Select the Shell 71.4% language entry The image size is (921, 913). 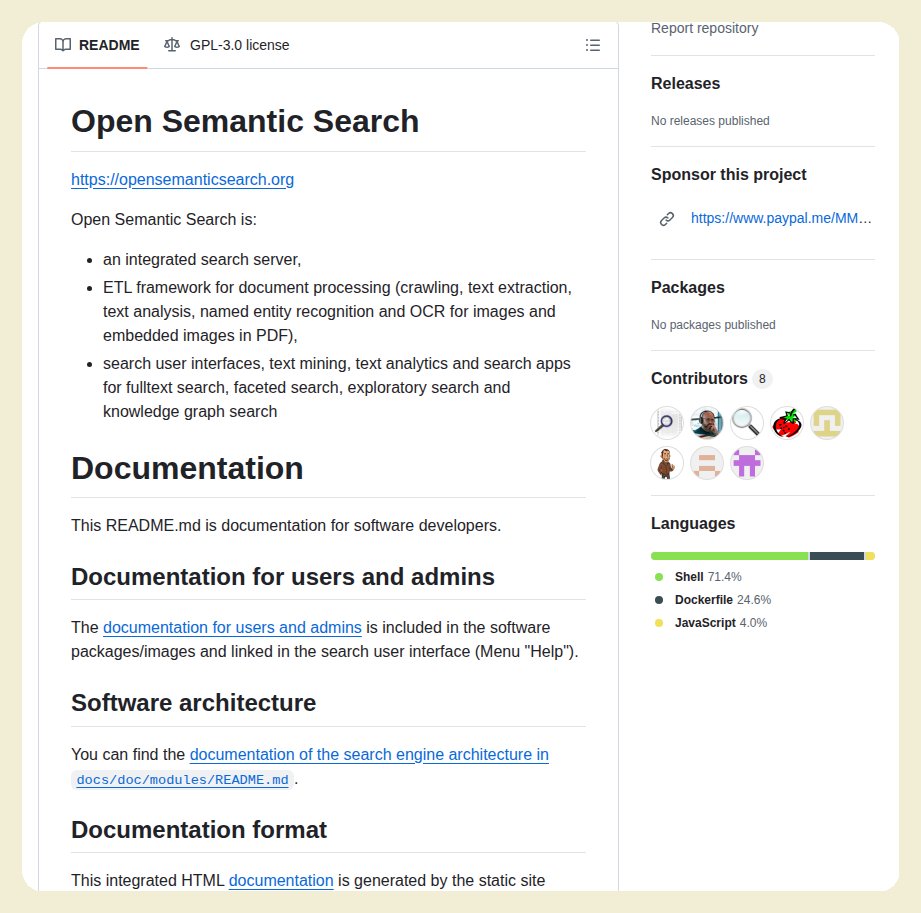[698, 577]
